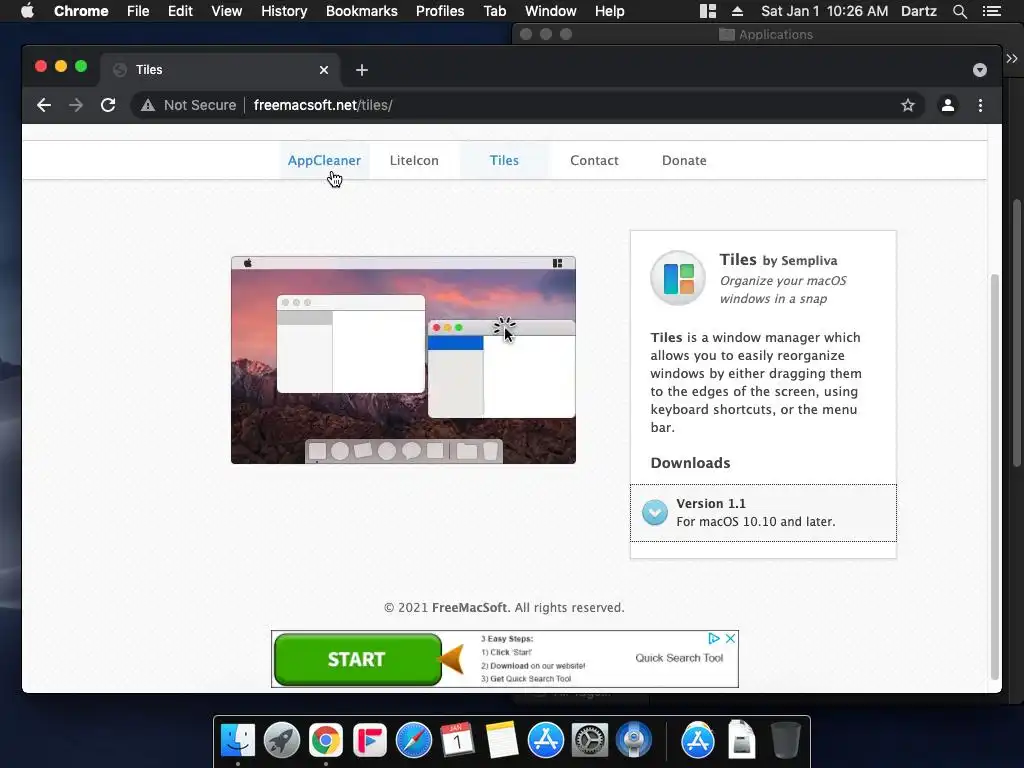Click the Applications window title behind Chrome
This screenshot has height=768, width=1024.
pyautogui.click(x=775, y=35)
